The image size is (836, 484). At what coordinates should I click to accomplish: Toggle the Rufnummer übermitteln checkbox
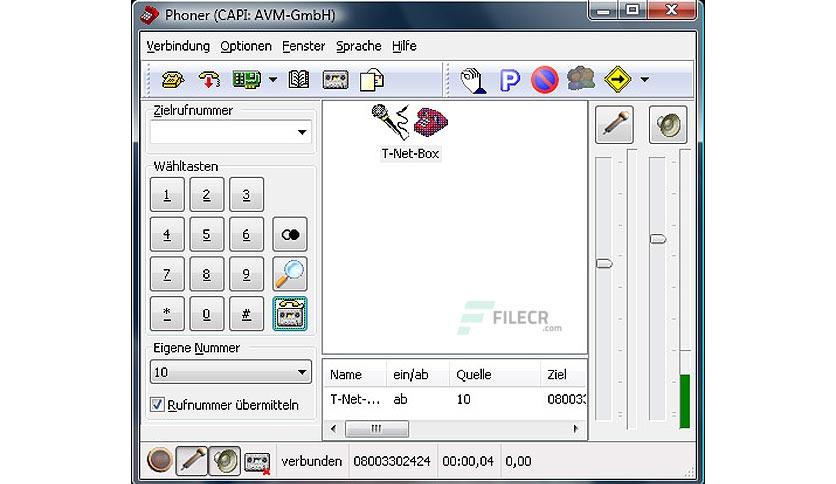pos(157,405)
